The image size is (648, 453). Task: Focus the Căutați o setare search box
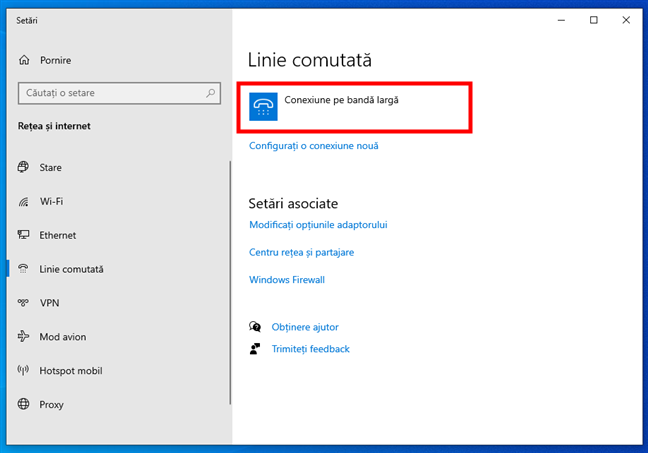click(x=110, y=93)
